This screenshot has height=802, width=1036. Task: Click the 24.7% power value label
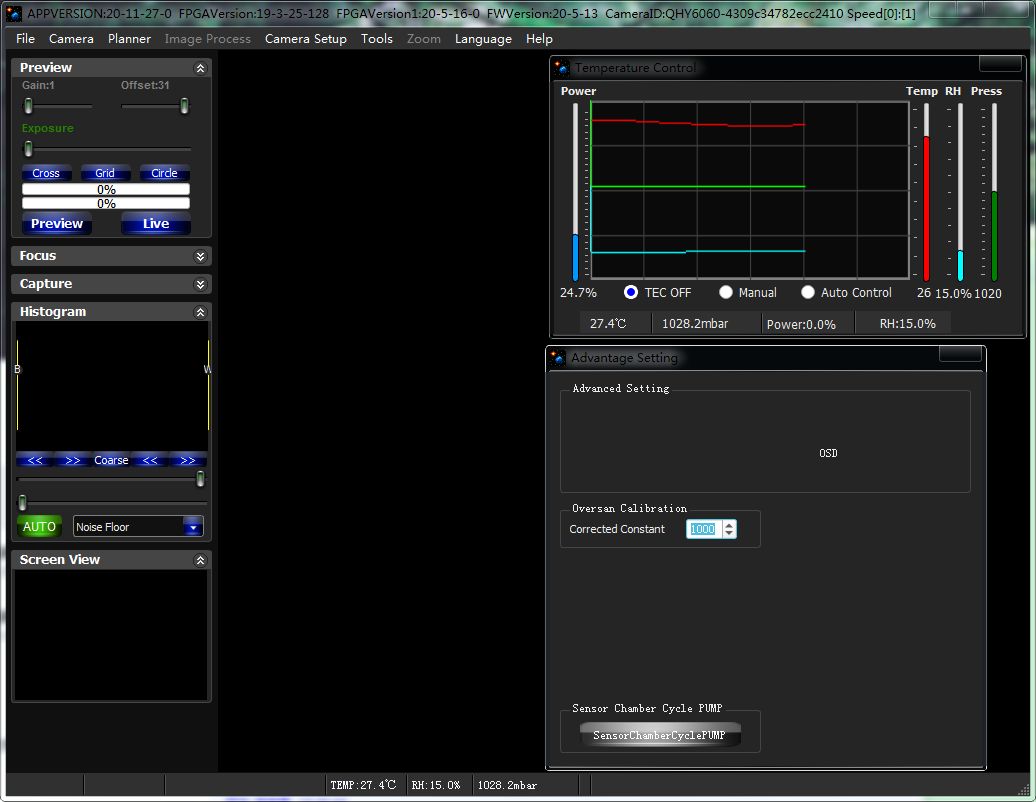tap(578, 293)
